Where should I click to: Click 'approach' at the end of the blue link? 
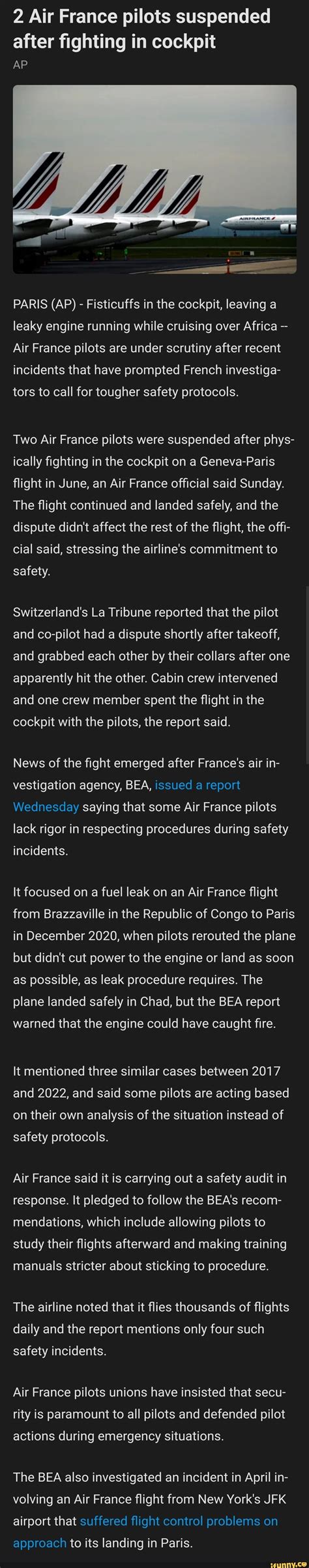40,1548
